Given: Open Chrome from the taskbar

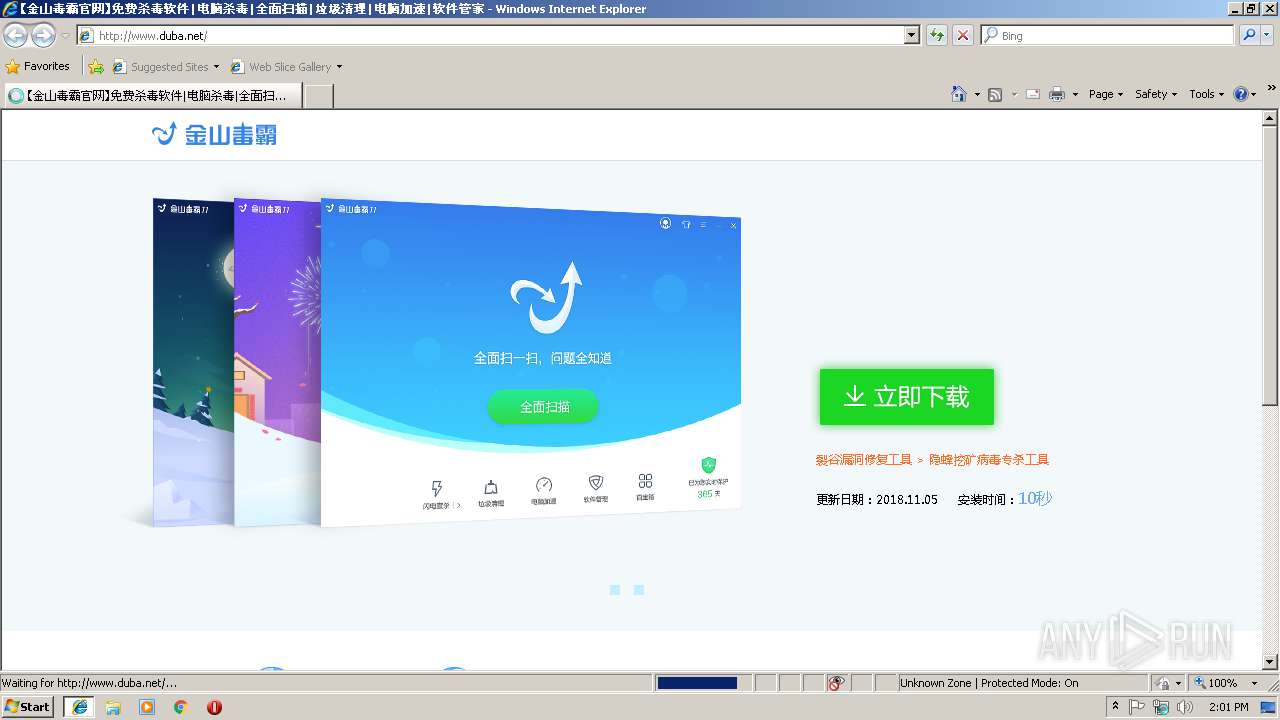Looking at the screenshot, I should 181,707.
